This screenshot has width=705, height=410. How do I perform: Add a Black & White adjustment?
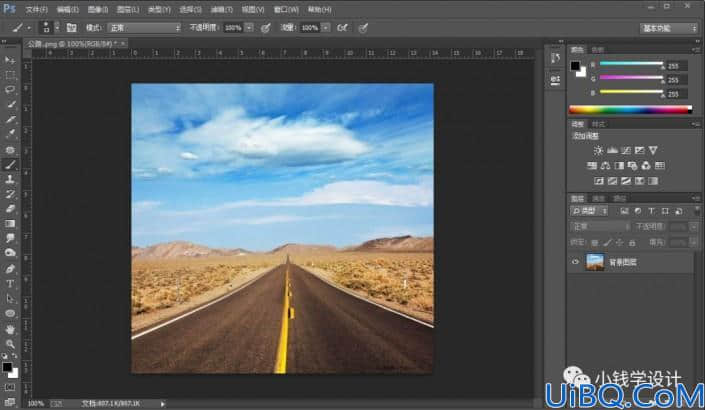[x=619, y=166]
